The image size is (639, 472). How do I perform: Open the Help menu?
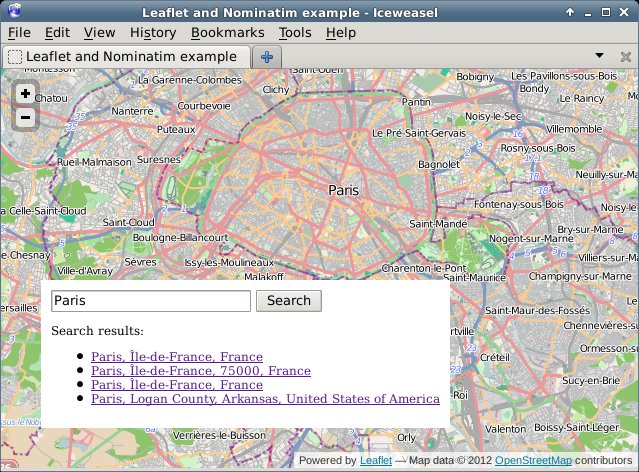tap(340, 33)
